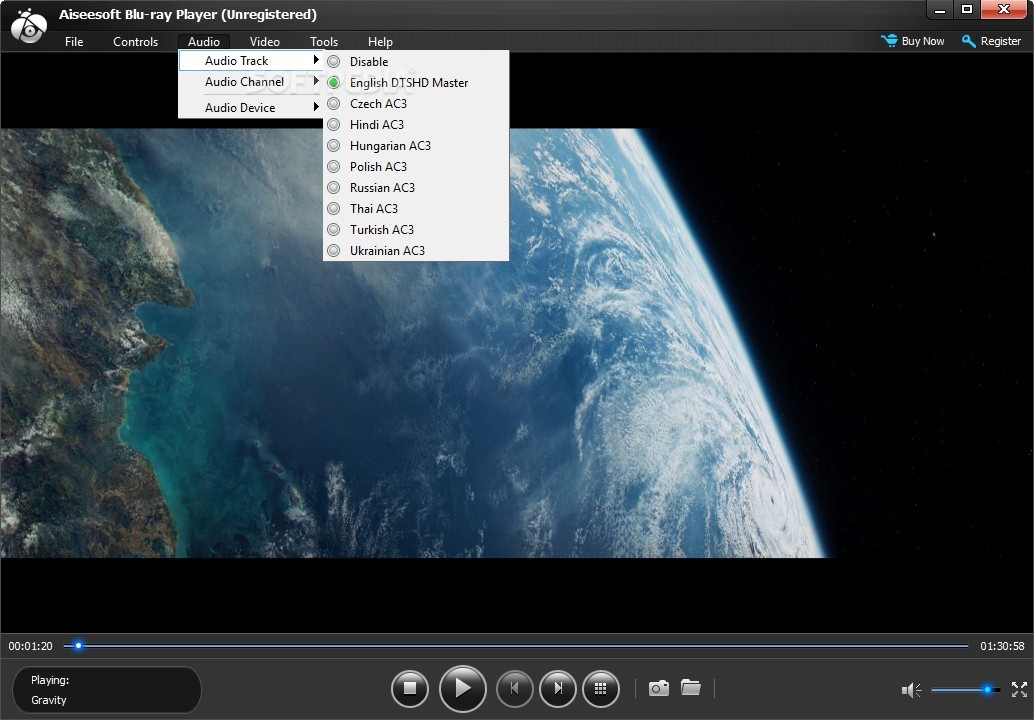Select the Turkish AC3 audio track
The image size is (1034, 720).
416,229
